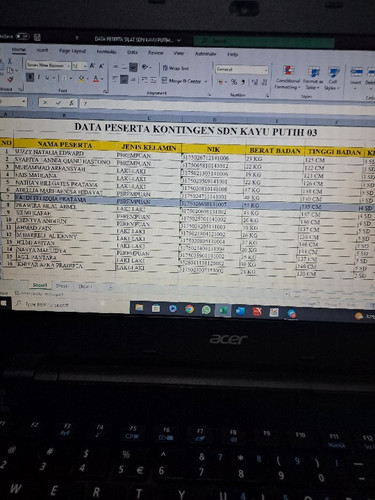Click the Percent Style icon
This screenshot has width=375, height=500.
234,82
